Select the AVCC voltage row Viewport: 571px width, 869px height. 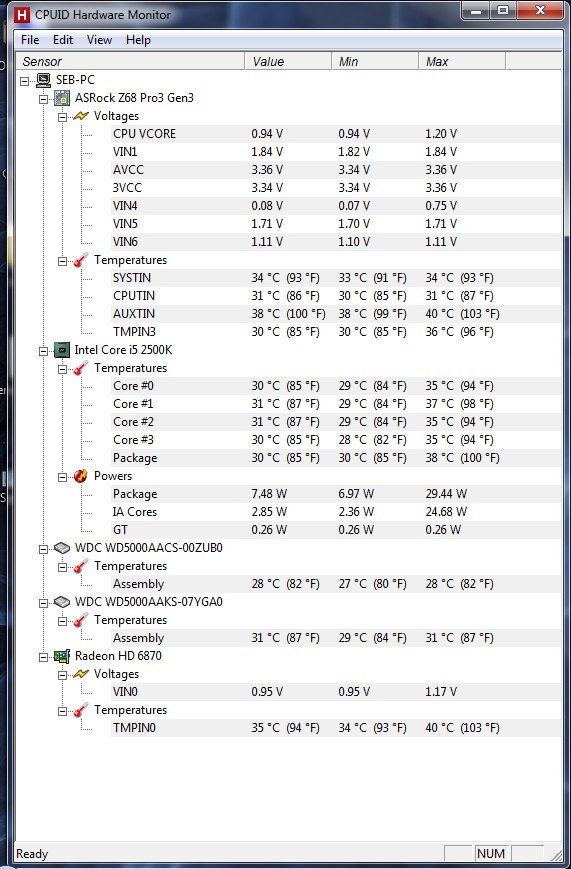(x=335, y=170)
